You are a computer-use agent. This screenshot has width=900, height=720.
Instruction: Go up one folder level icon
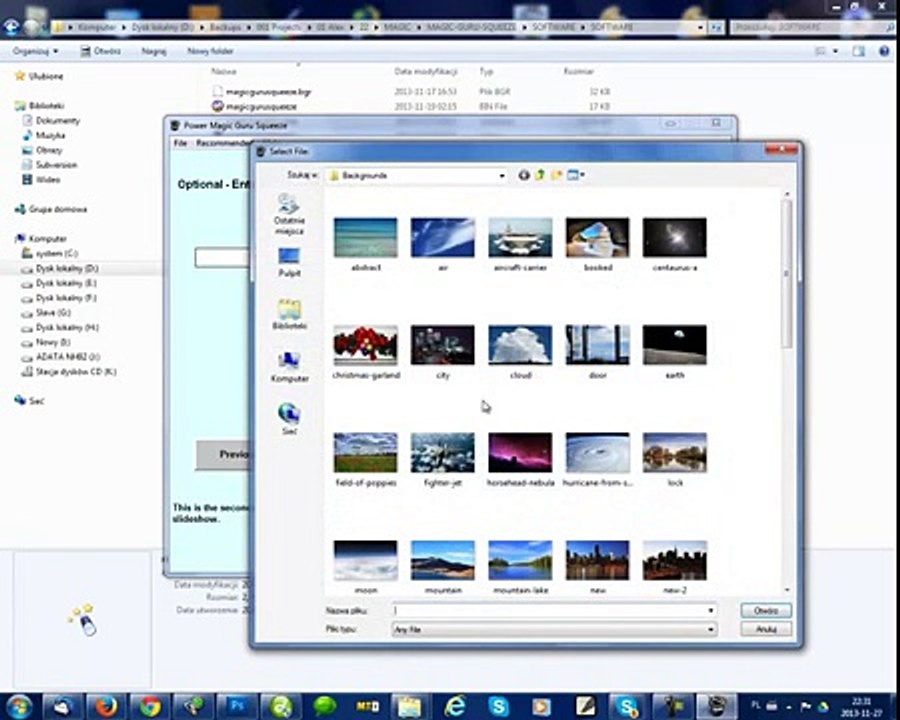click(x=540, y=175)
